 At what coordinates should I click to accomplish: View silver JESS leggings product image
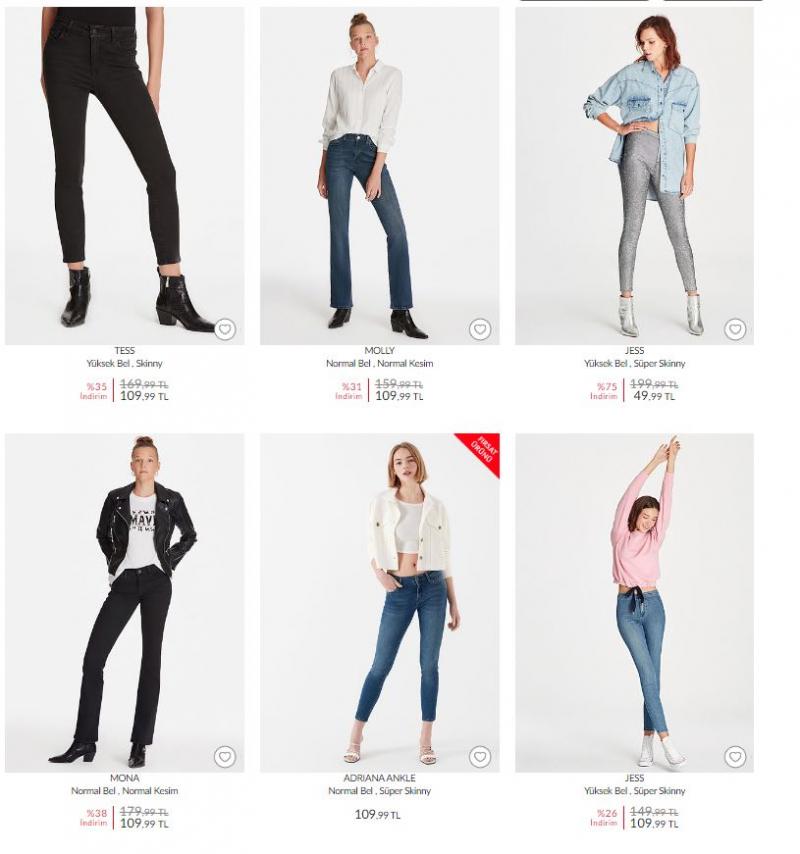point(634,175)
